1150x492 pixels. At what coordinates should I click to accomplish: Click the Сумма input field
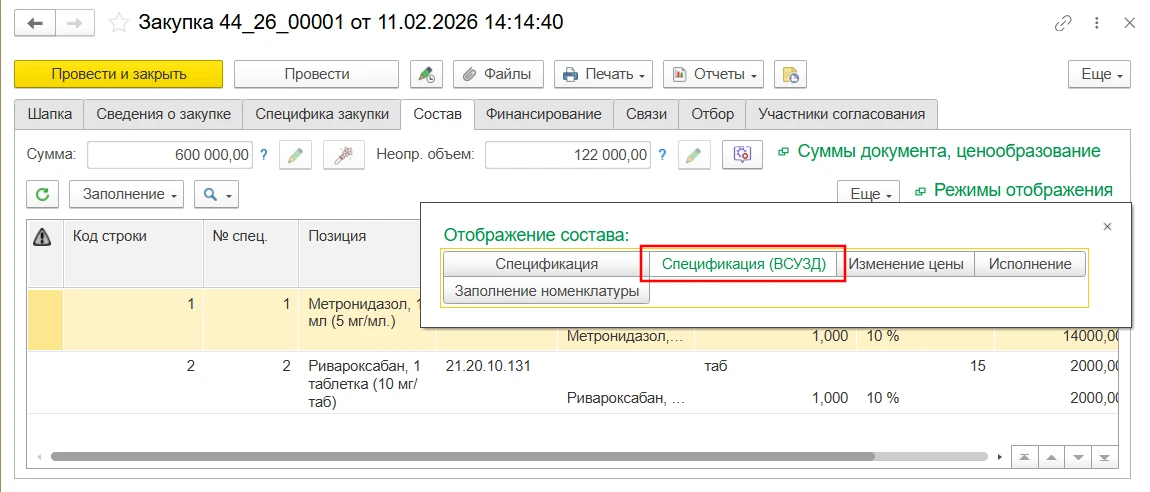pos(170,155)
